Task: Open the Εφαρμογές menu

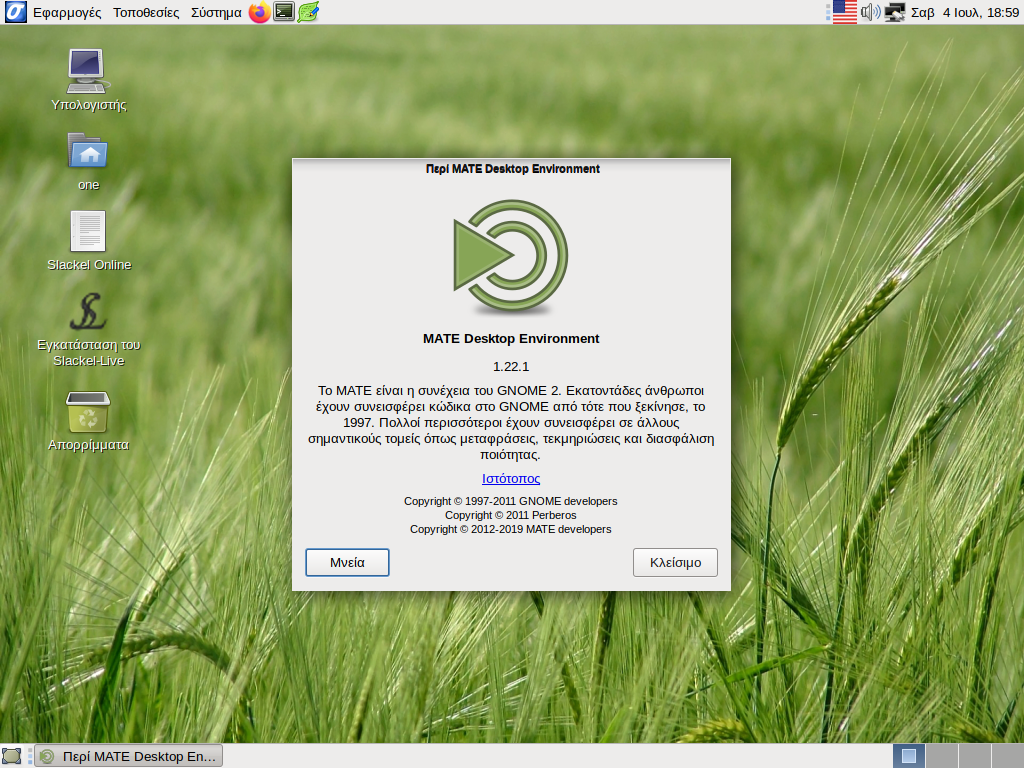Action: (x=67, y=12)
